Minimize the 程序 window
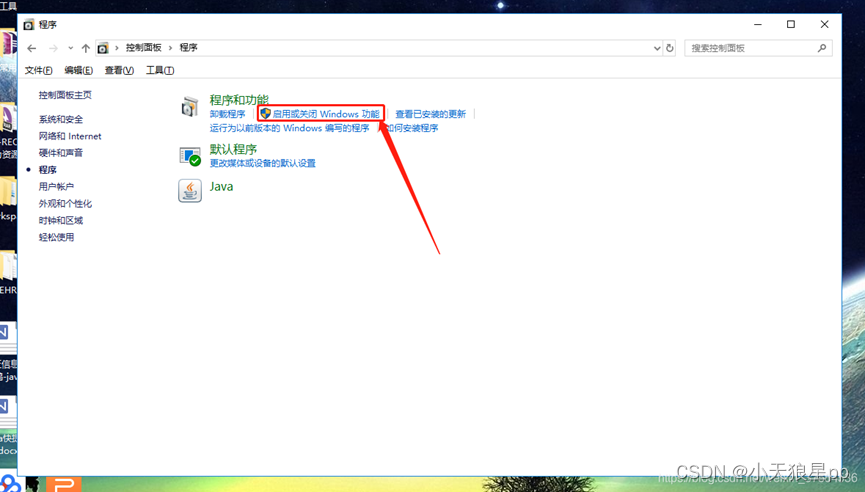This screenshot has height=492, width=865. (758, 24)
